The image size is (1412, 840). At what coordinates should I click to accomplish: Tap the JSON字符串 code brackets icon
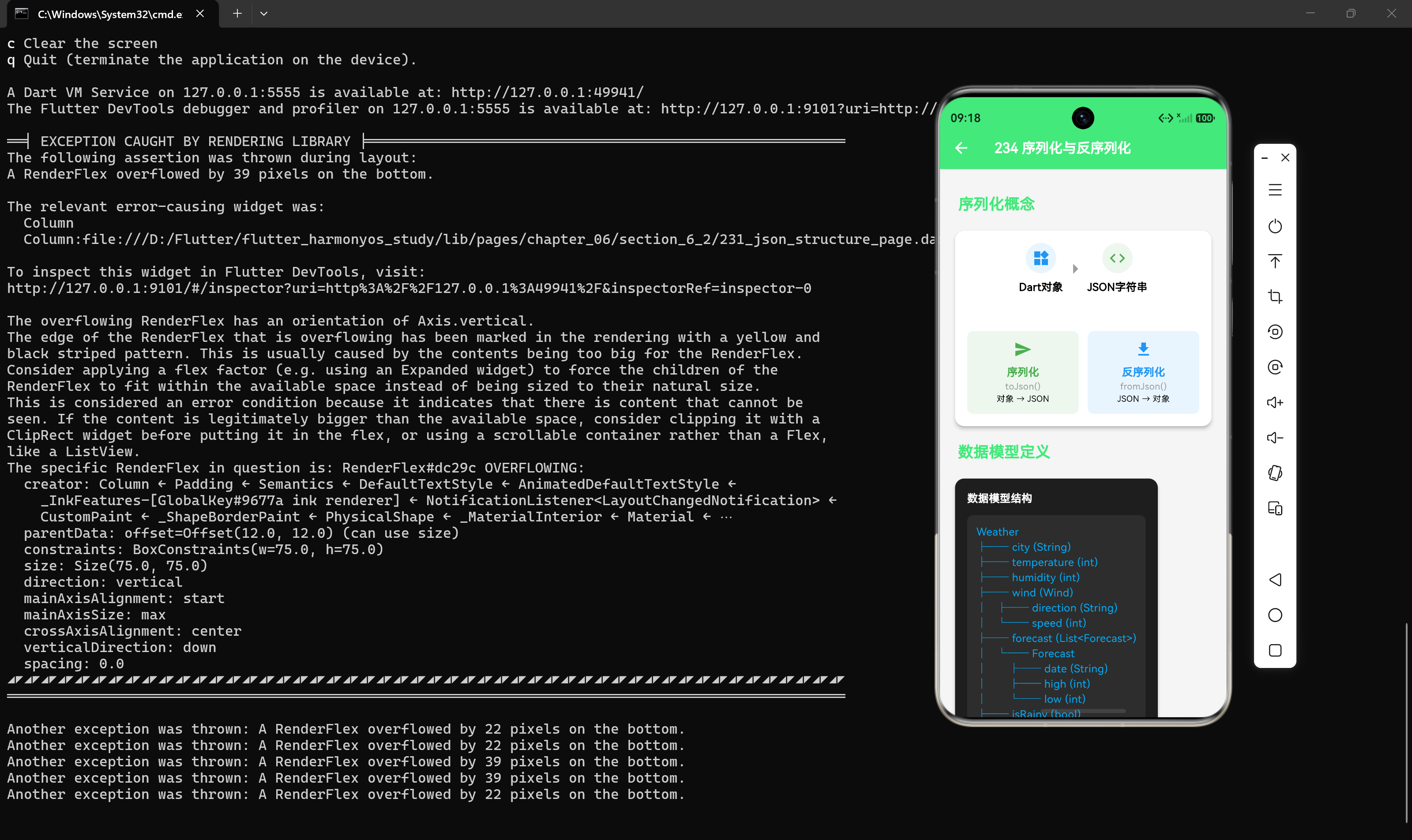[1117, 258]
